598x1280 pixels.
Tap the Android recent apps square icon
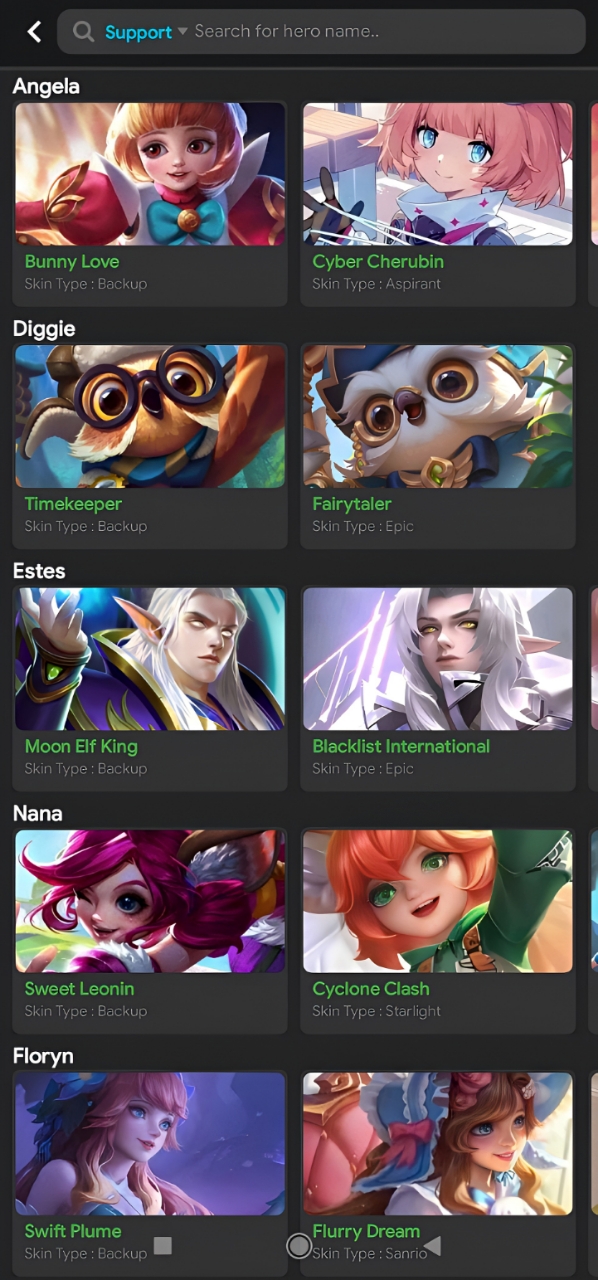[x=163, y=1245]
